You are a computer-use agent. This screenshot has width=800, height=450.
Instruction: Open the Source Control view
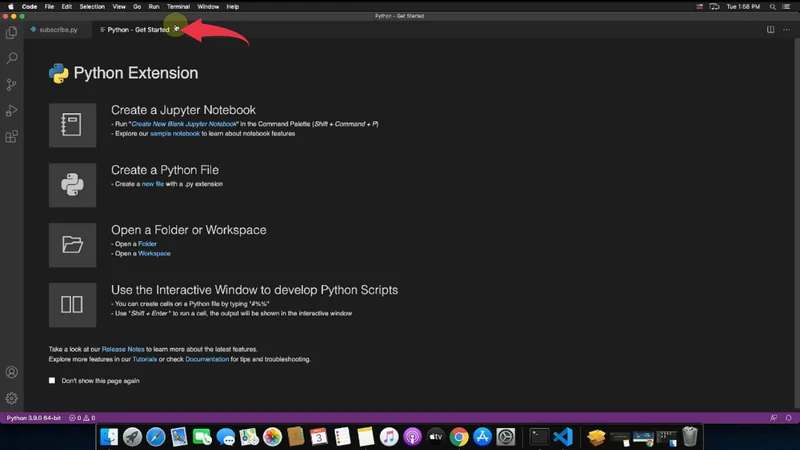click(x=12, y=85)
